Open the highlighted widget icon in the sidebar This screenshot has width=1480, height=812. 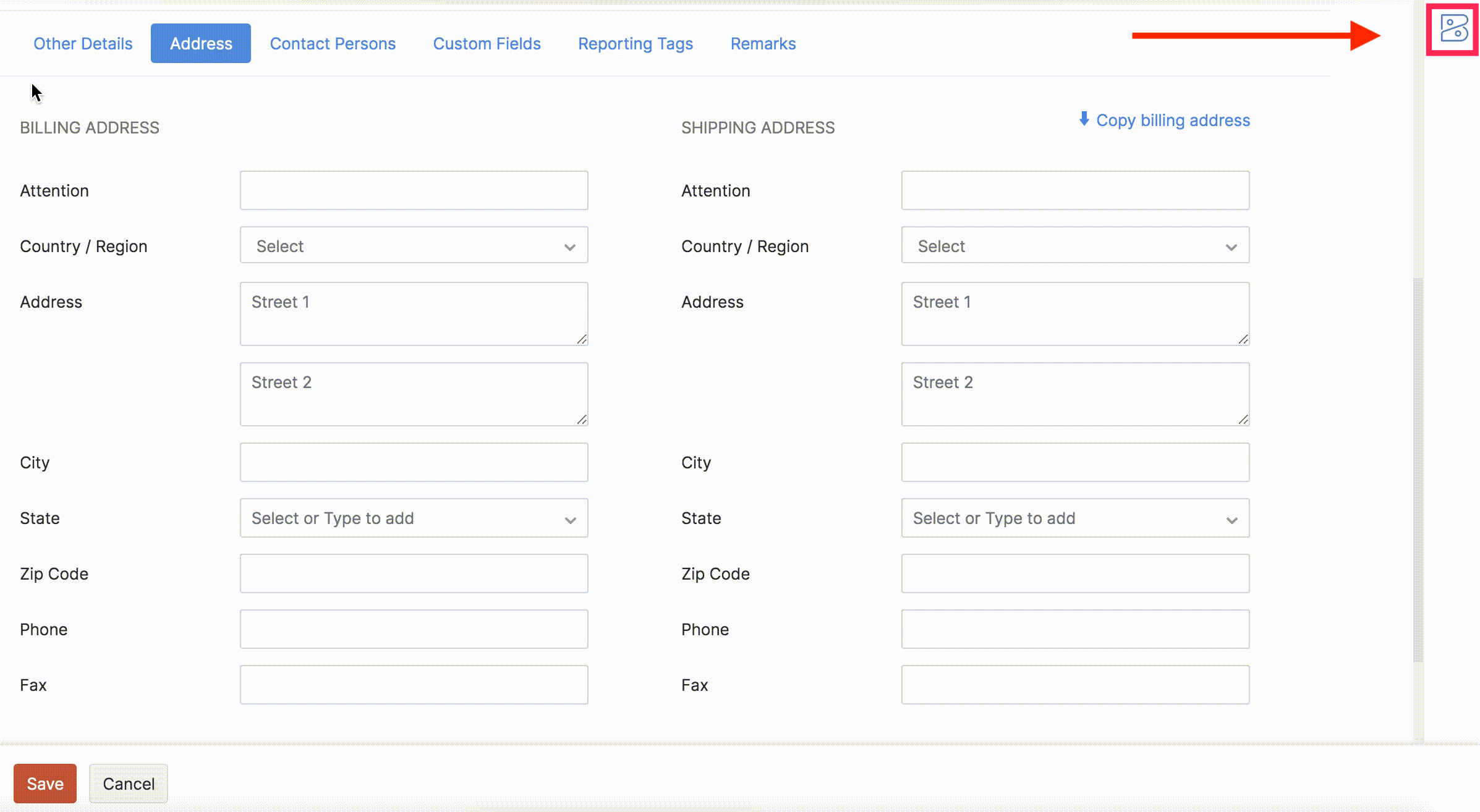tap(1453, 29)
